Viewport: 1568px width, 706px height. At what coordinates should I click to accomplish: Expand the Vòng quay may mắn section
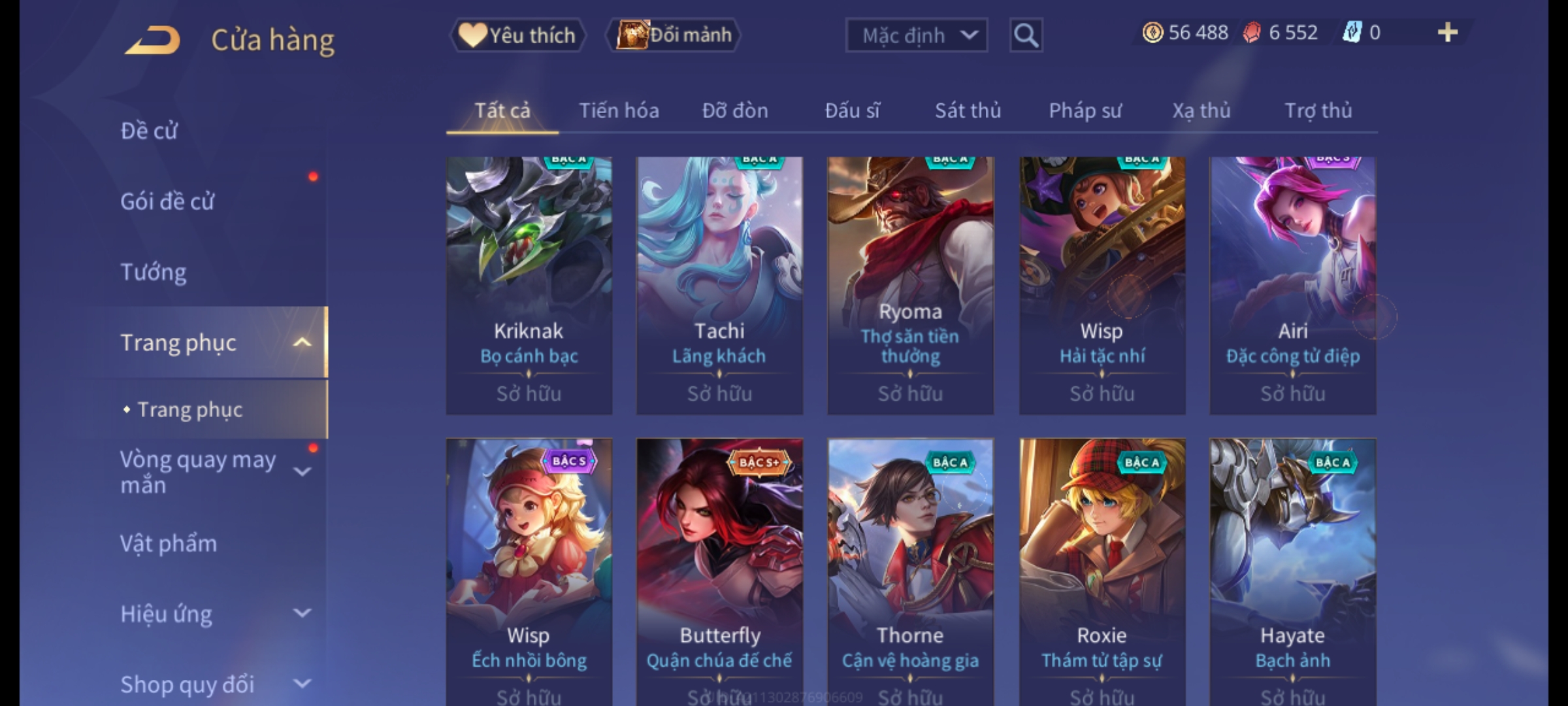(302, 471)
